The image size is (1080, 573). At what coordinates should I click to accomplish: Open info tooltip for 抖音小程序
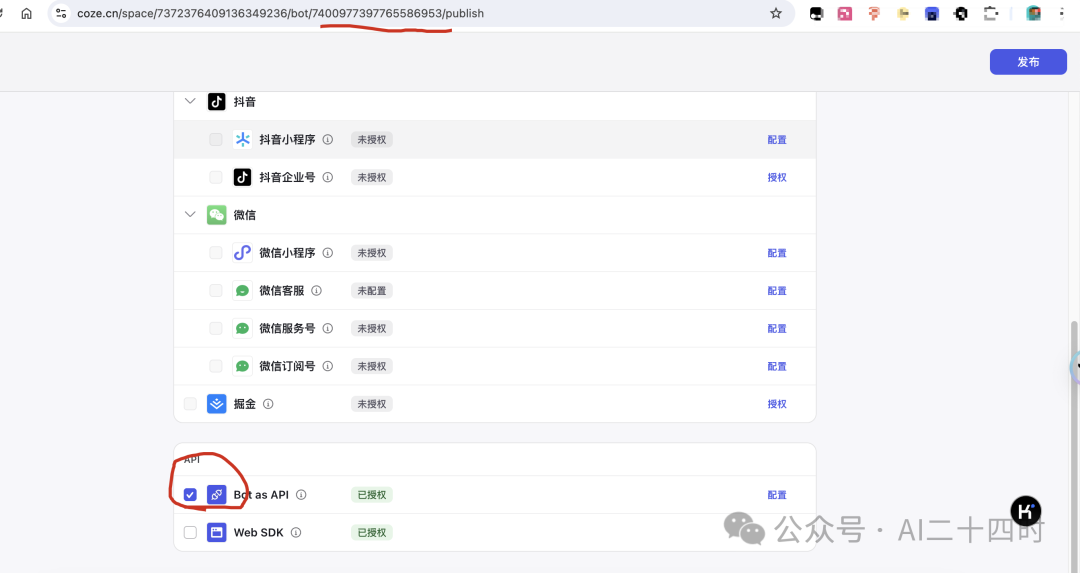coord(328,139)
